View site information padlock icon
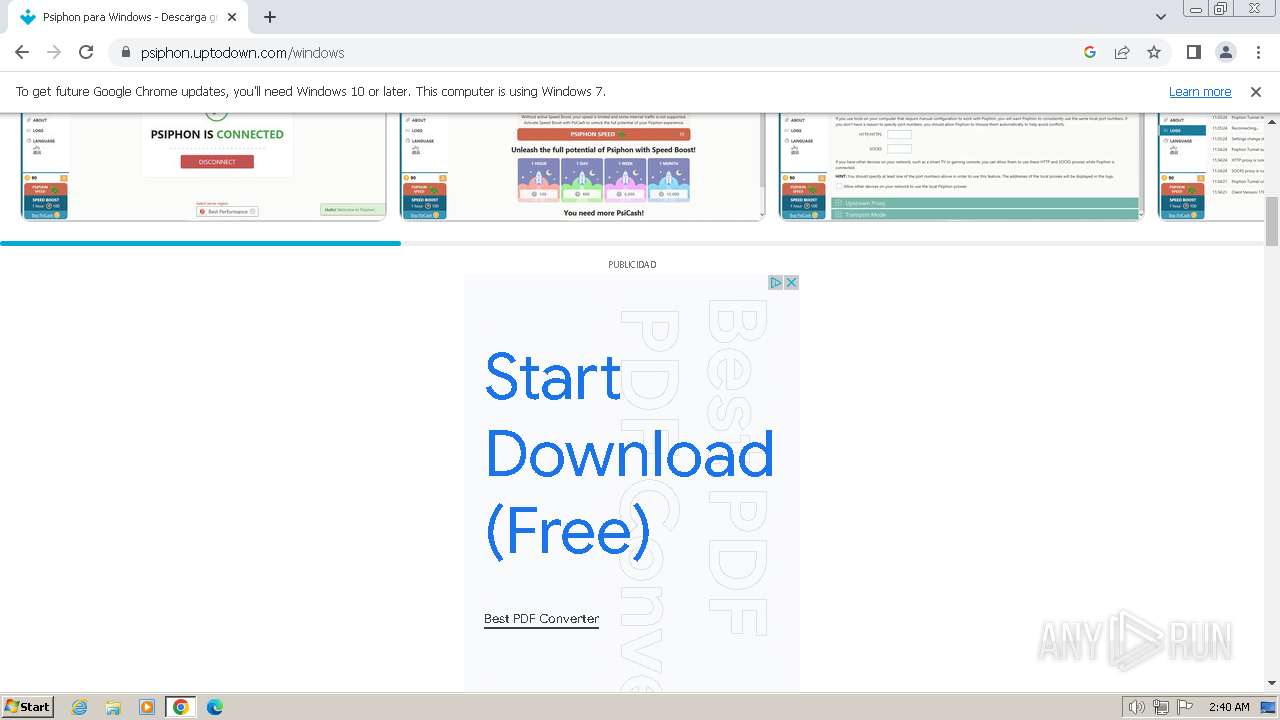This screenshot has height=720, width=1280. click(125, 52)
